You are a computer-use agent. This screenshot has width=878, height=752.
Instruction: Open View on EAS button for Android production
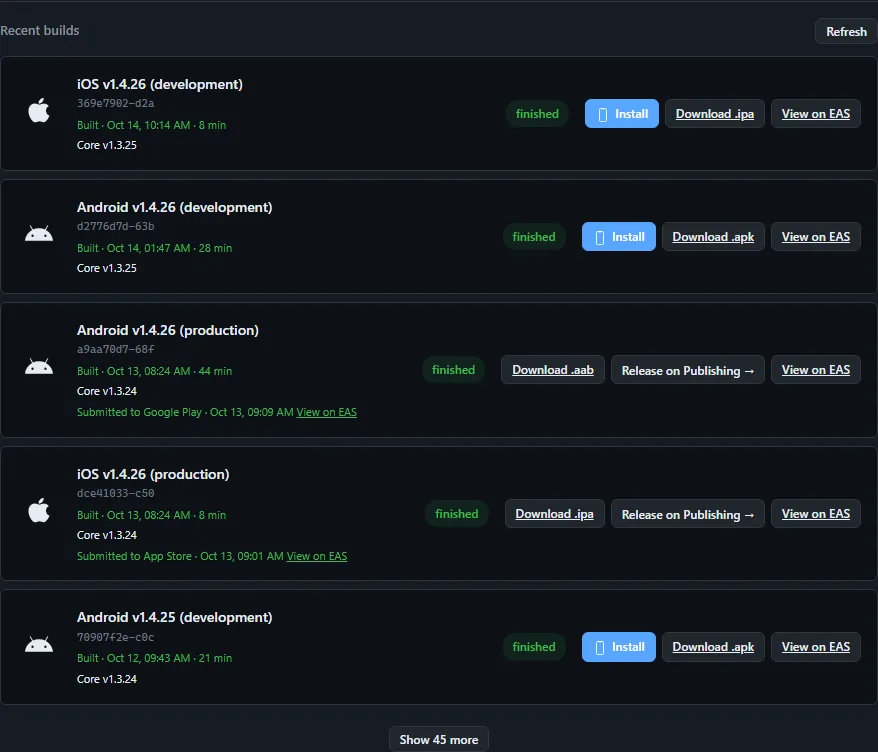click(x=815, y=370)
